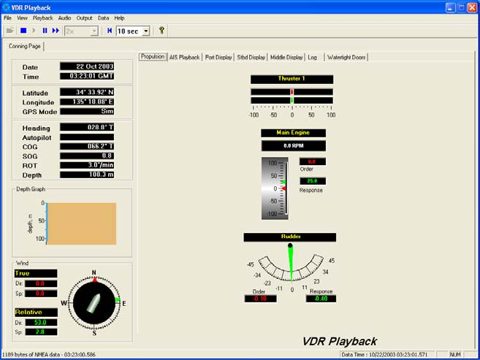Pause the VDR playback

(45, 31)
